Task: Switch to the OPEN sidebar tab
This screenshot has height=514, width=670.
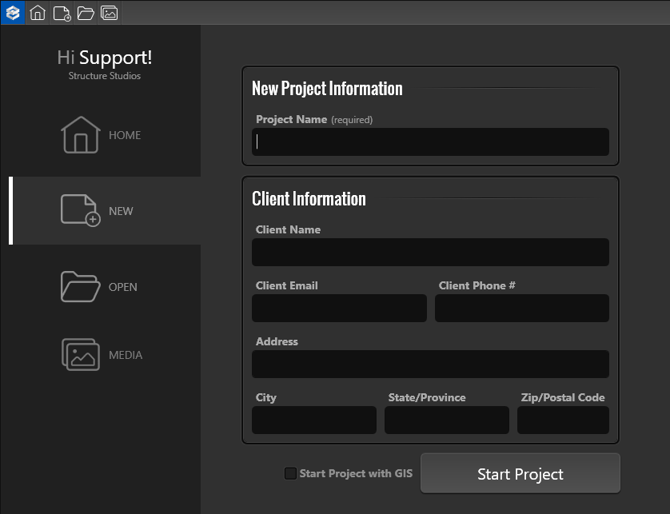Action: point(123,287)
